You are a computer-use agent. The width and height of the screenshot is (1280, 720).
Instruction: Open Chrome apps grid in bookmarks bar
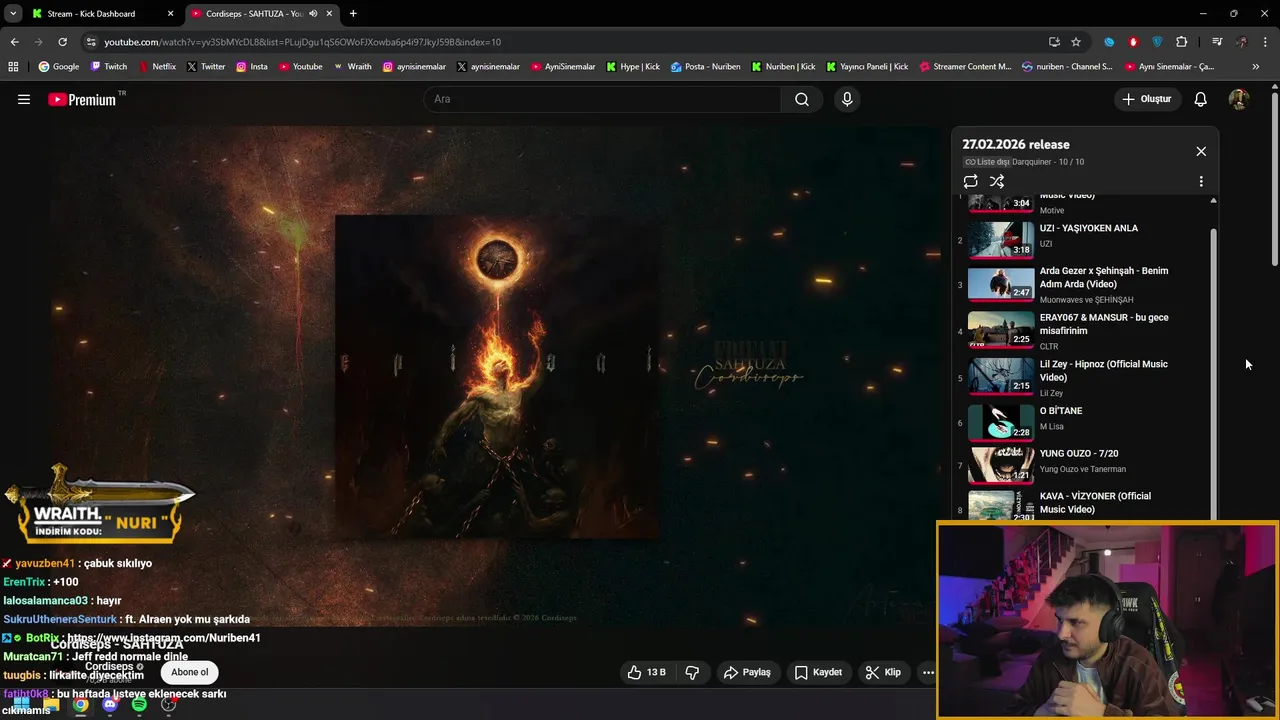[13, 67]
